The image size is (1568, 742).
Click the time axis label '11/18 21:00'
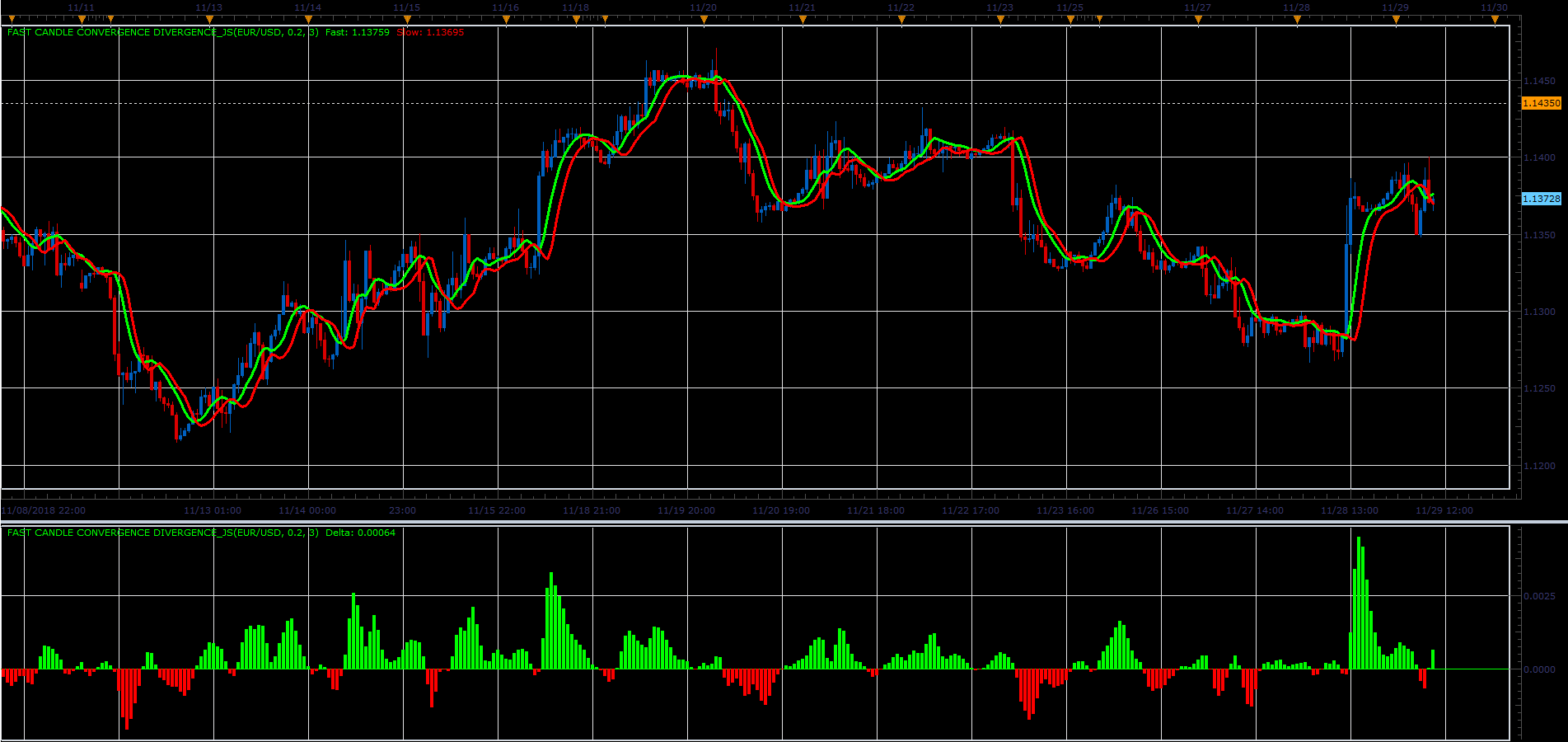(592, 510)
